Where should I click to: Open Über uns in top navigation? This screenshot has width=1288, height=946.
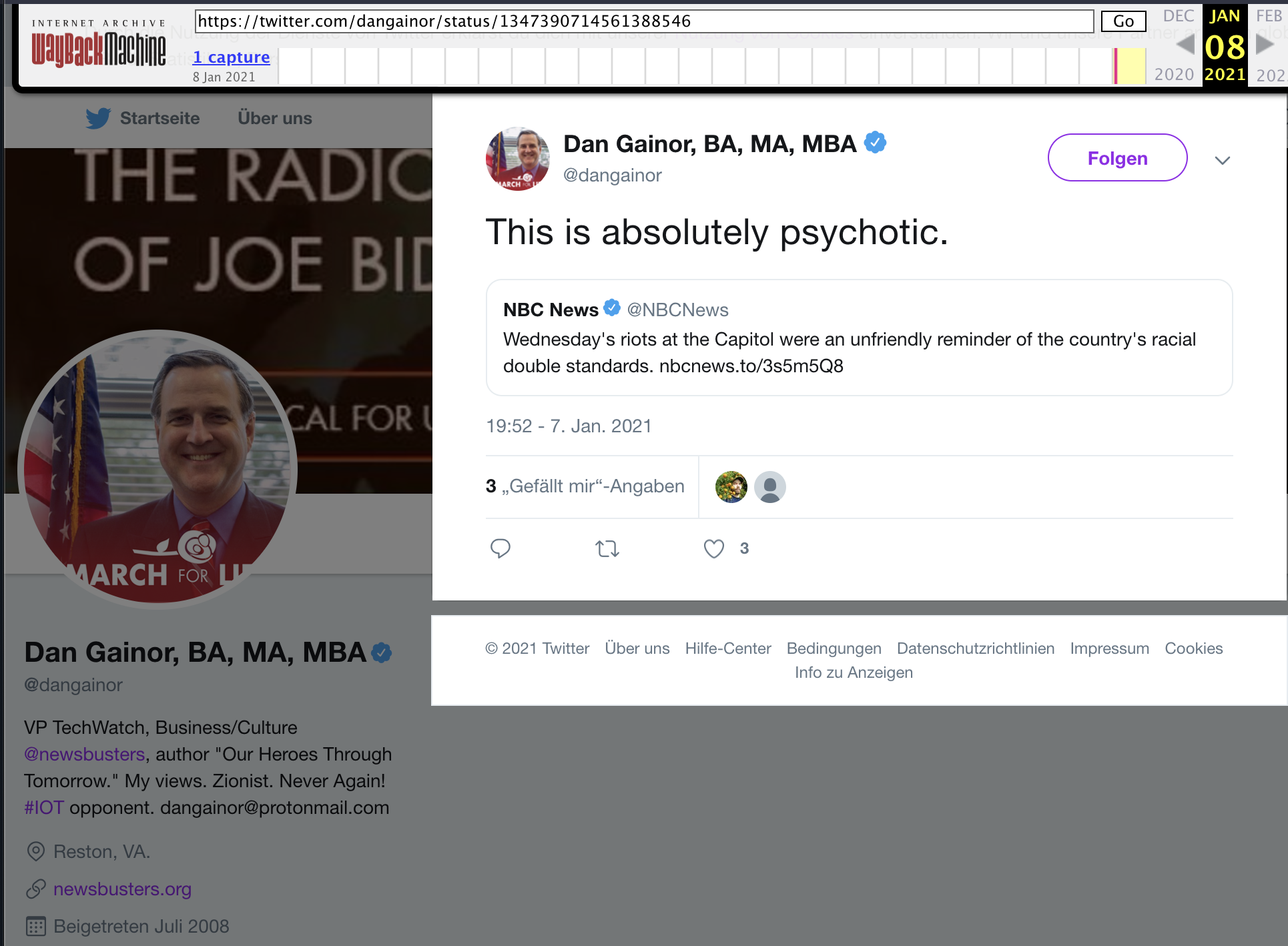tap(275, 118)
